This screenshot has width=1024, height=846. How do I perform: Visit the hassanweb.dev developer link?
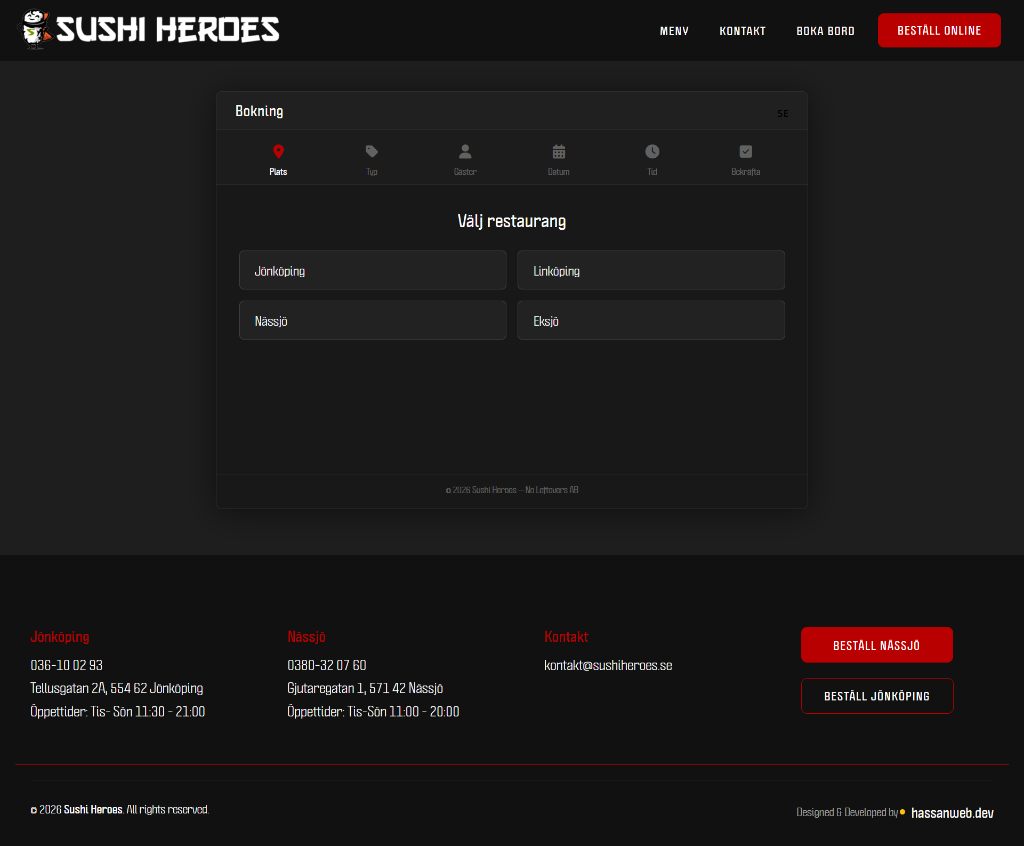click(952, 813)
